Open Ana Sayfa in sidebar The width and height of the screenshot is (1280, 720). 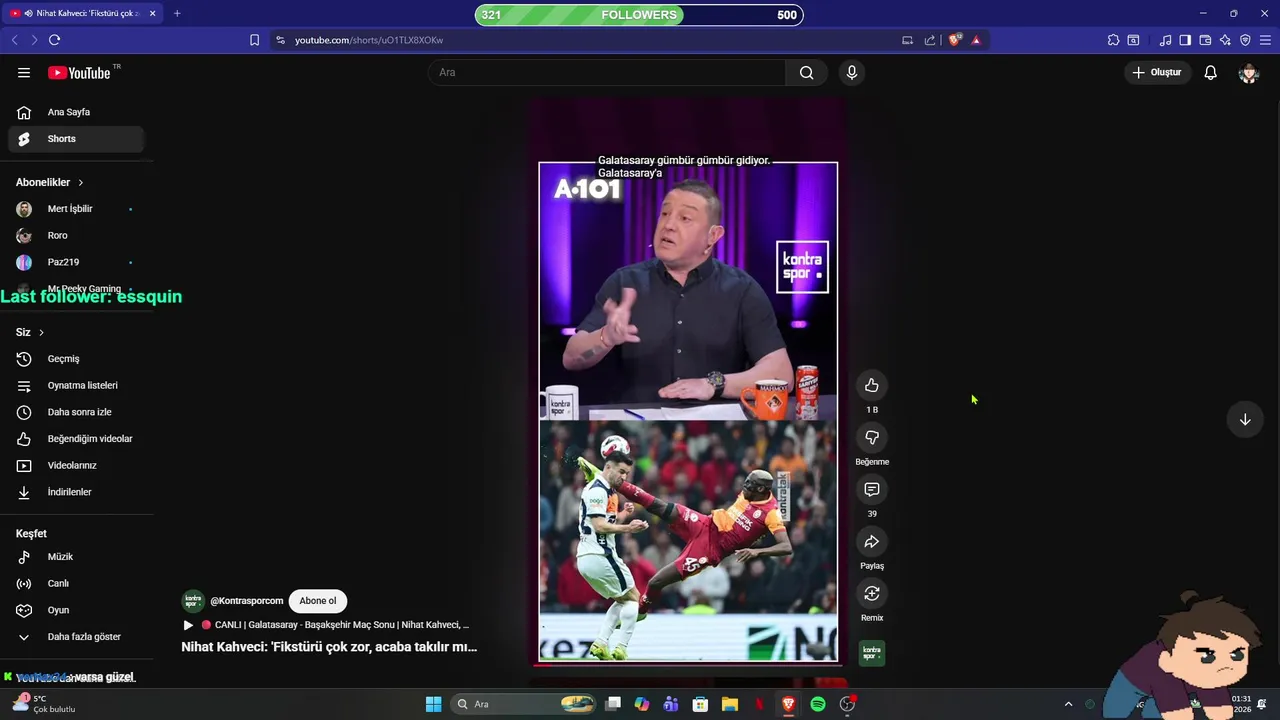coord(76,112)
